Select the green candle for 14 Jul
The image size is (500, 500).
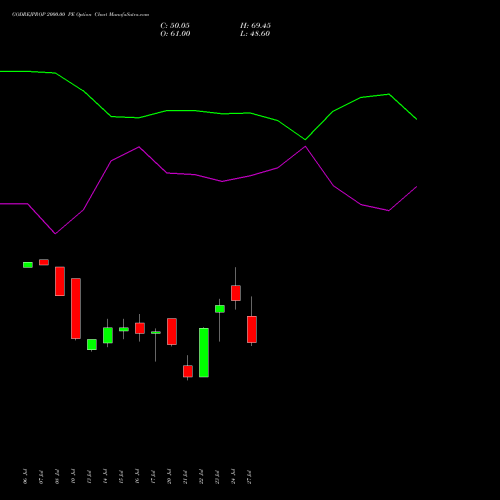[x=108, y=335]
